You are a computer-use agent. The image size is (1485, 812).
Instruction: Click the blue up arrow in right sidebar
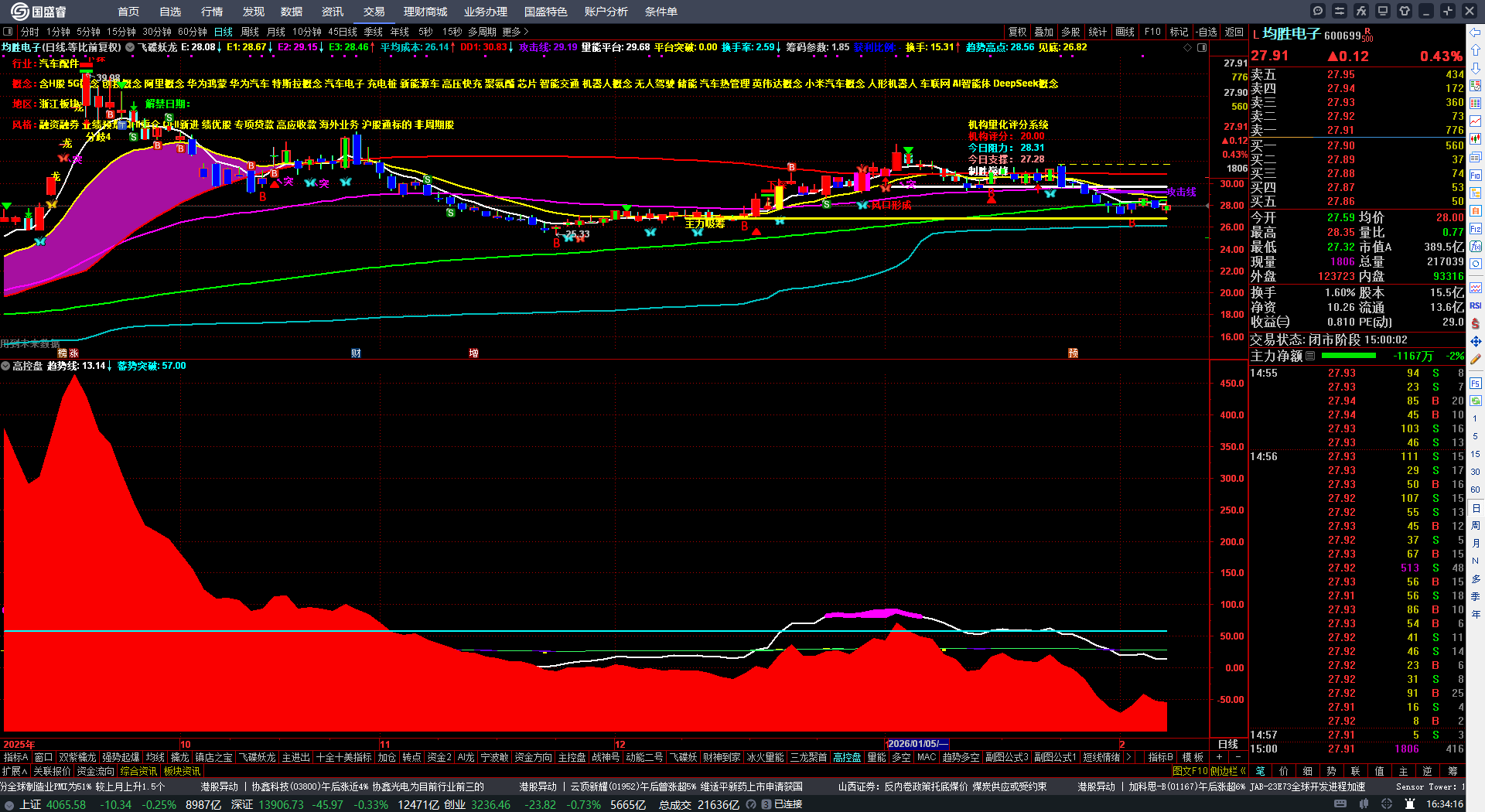1476,49
